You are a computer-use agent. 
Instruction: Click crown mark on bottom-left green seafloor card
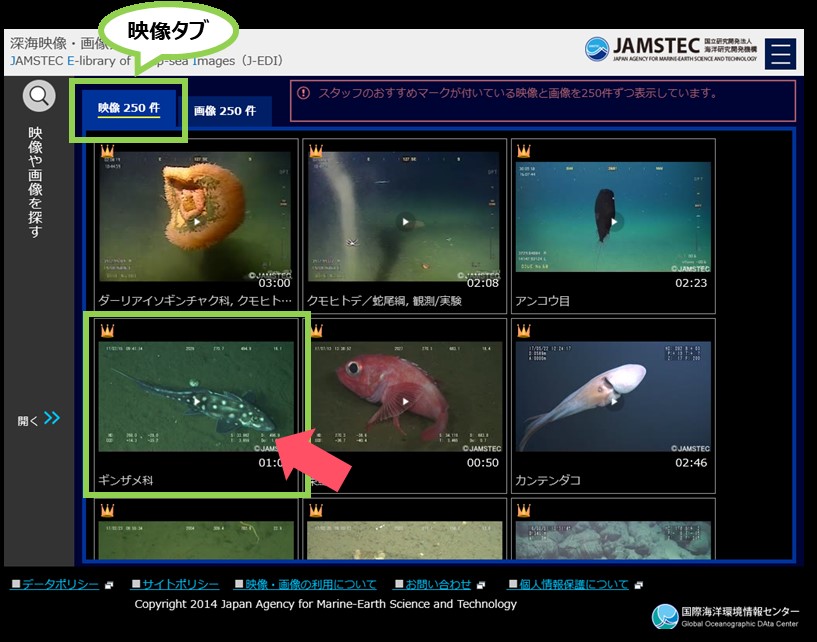[x=107, y=510]
